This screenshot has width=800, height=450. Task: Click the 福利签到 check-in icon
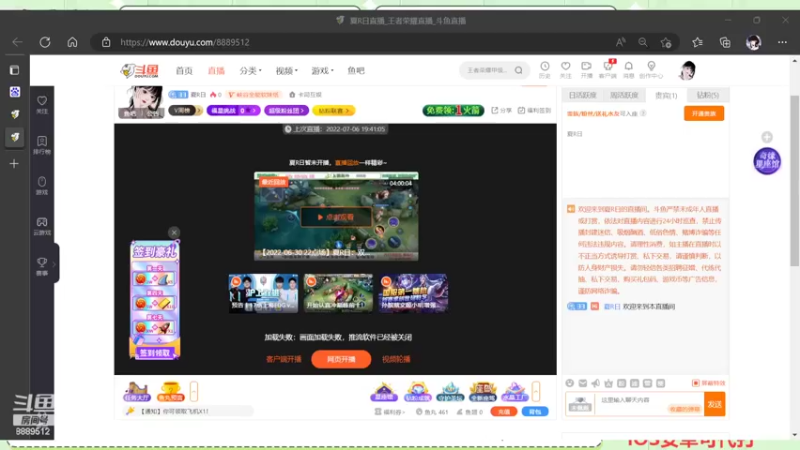click(534, 110)
